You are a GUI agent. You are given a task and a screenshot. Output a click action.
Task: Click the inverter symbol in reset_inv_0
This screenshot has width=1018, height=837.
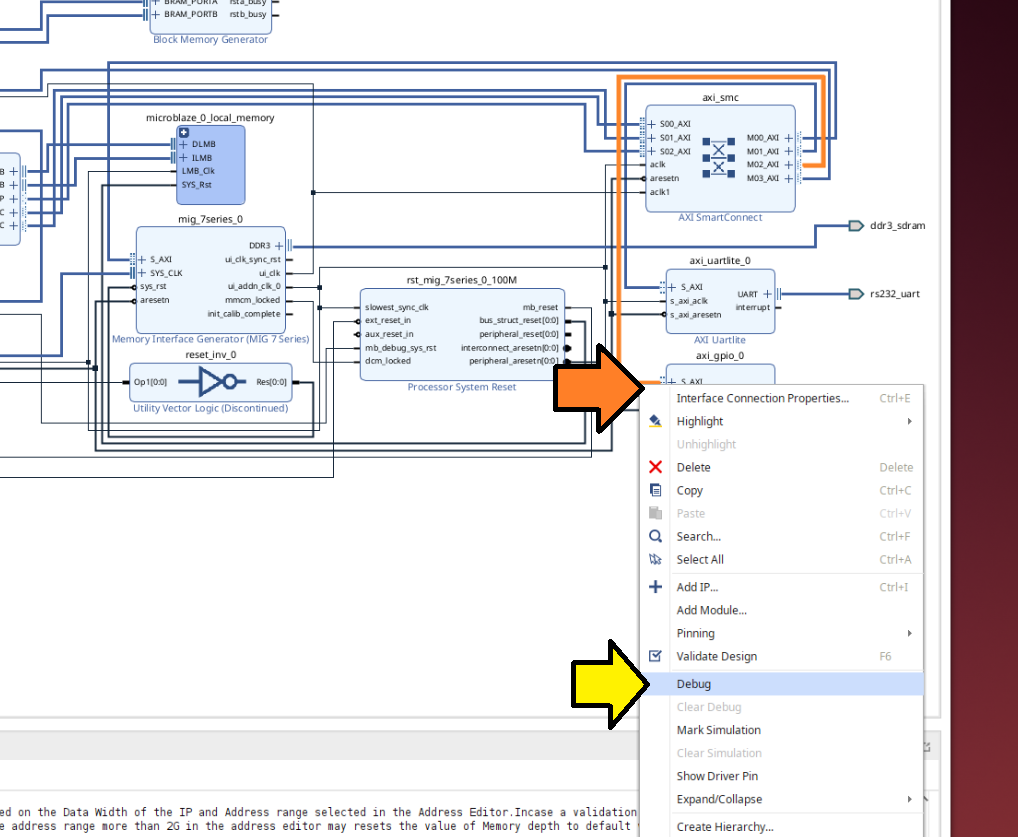[x=217, y=381]
